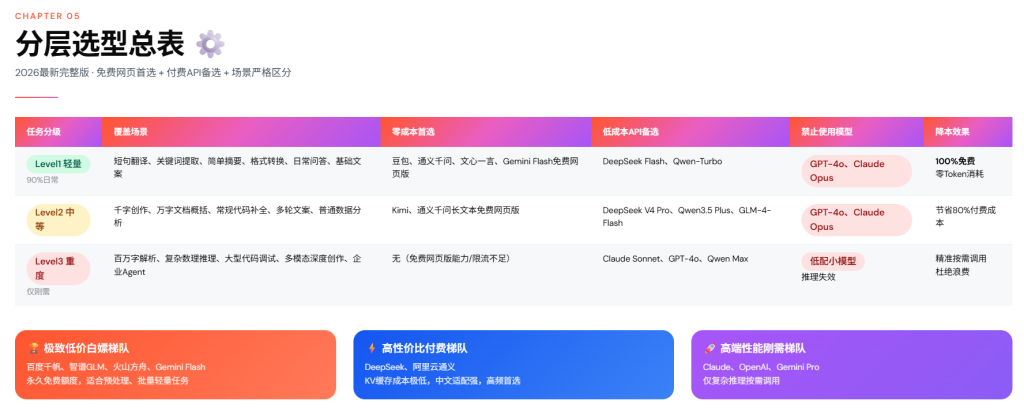Click the 零Token消耗 text
The image size is (1024, 412).
point(959,174)
